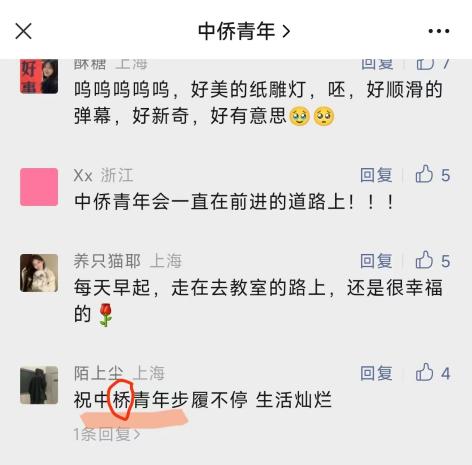Select the username 陌上尘
Screen dimensions: 472x465
tap(99, 373)
